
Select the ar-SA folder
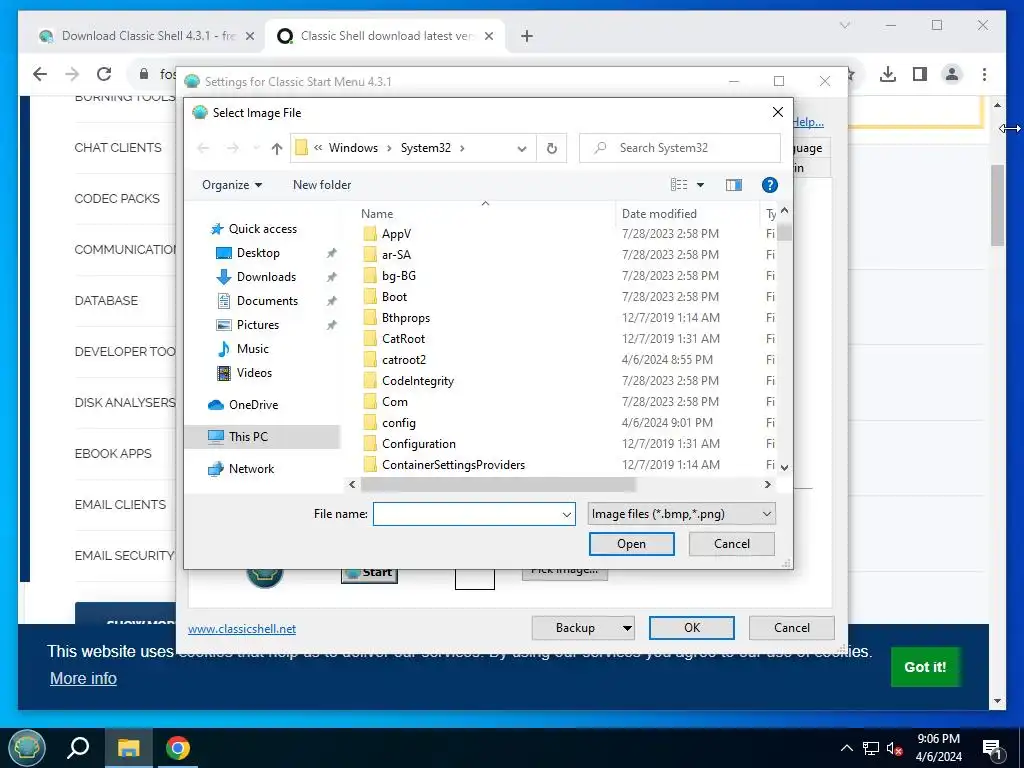[396, 255]
